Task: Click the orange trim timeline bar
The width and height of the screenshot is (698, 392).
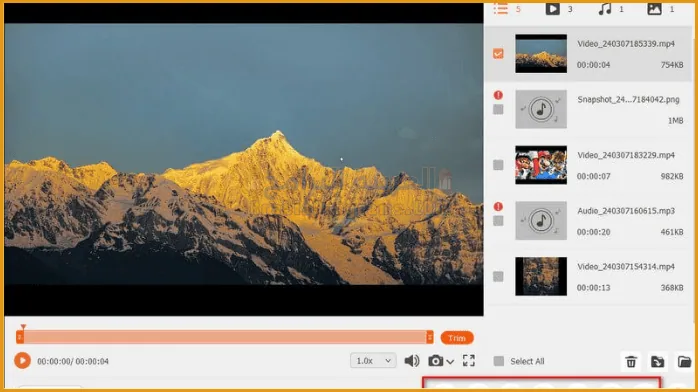Action: [225, 337]
